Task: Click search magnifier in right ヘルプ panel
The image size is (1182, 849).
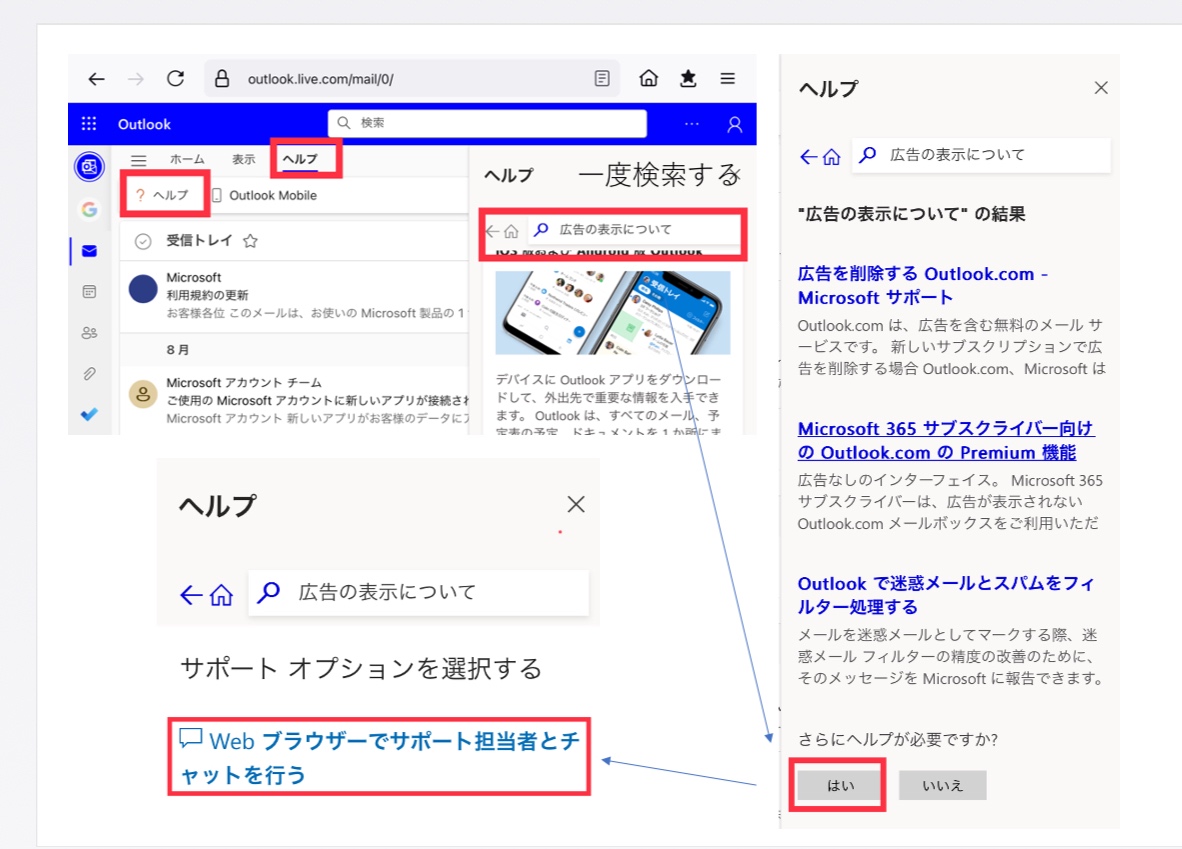Action: coord(868,155)
